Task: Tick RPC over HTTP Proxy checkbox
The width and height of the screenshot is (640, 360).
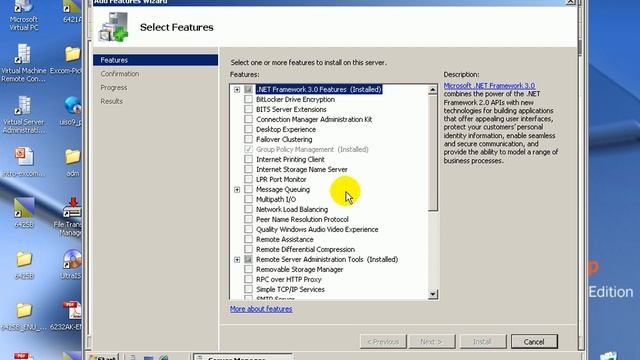Action: pyautogui.click(x=248, y=279)
